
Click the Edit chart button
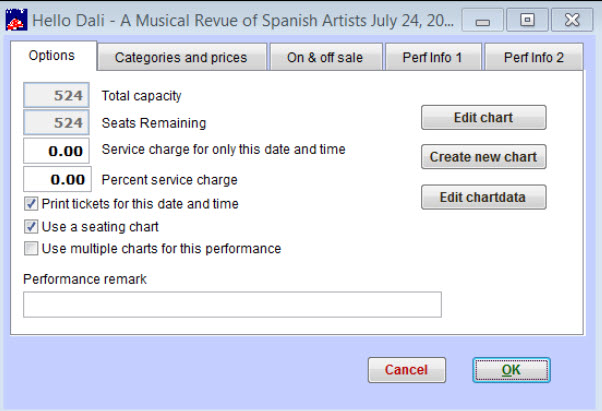(x=483, y=117)
